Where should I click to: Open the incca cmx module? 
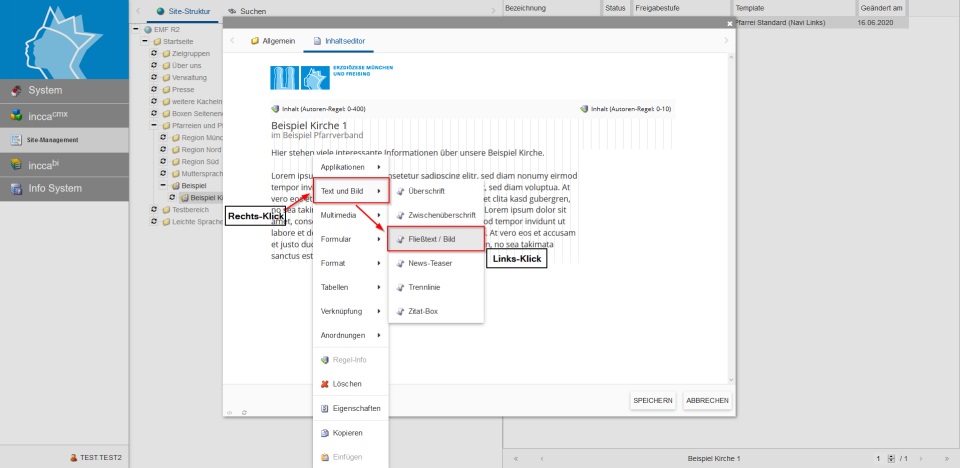[64, 115]
